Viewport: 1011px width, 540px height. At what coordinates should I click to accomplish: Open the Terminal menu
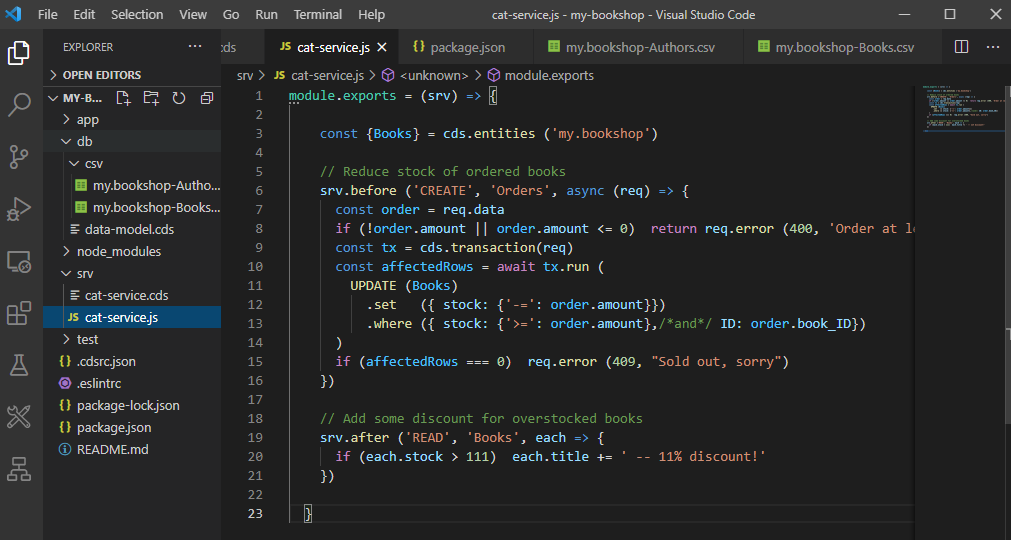point(316,15)
